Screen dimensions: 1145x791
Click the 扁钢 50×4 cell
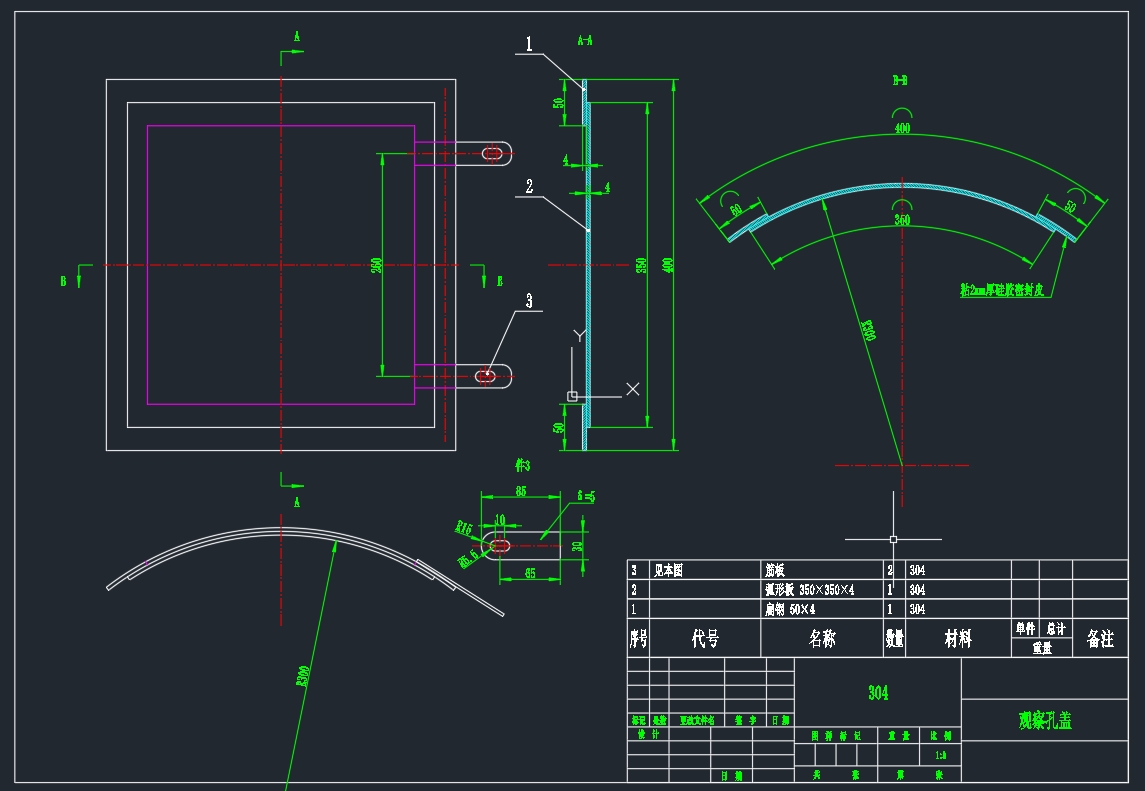pos(822,609)
